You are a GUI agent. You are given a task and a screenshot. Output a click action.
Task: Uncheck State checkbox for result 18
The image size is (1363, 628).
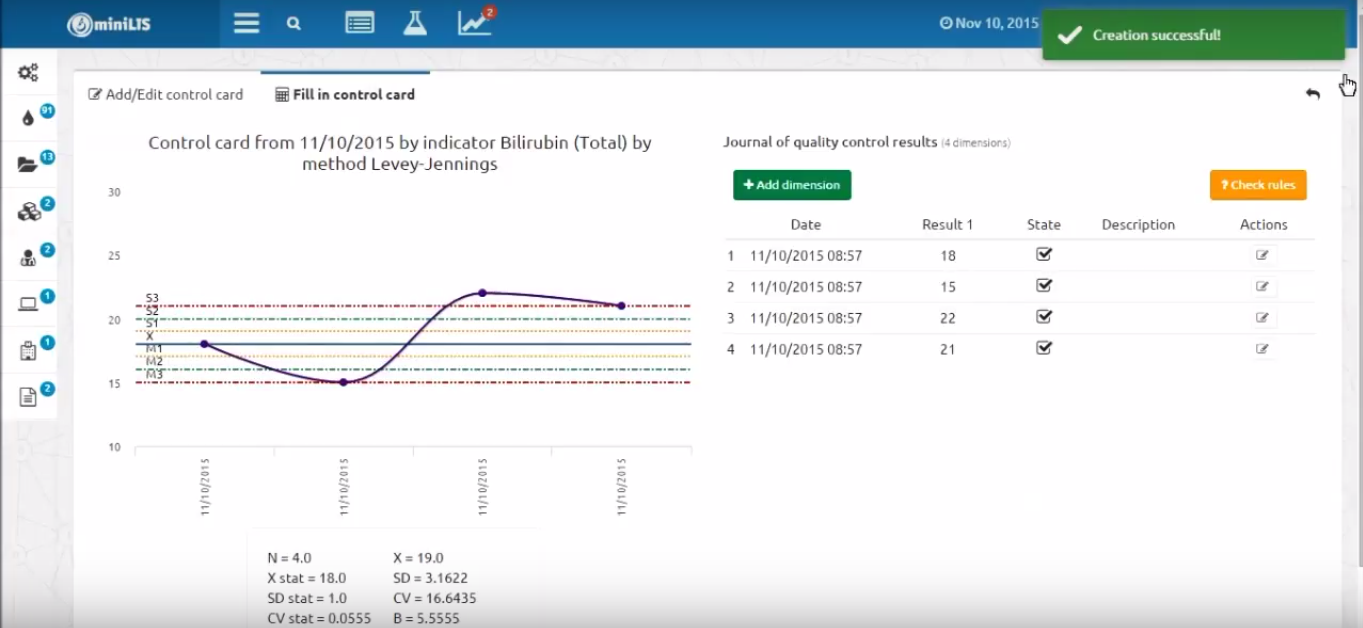click(1044, 255)
